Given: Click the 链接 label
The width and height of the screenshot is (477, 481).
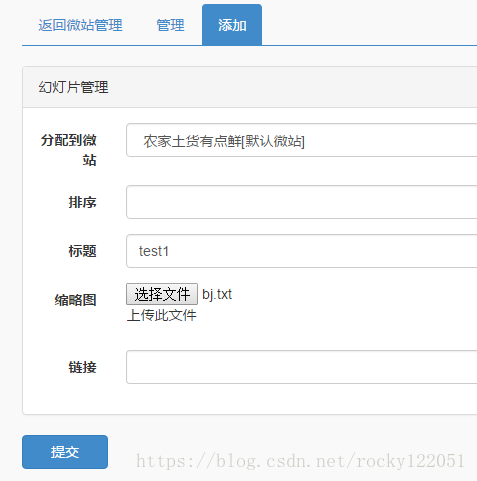Looking at the screenshot, I should (x=83, y=367).
